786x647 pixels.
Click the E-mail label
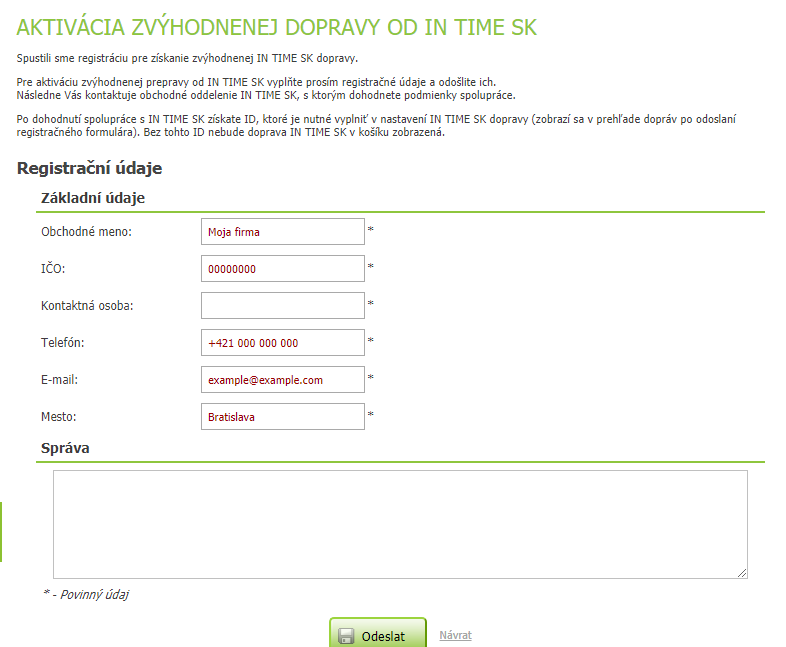pyautogui.click(x=60, y=380)
